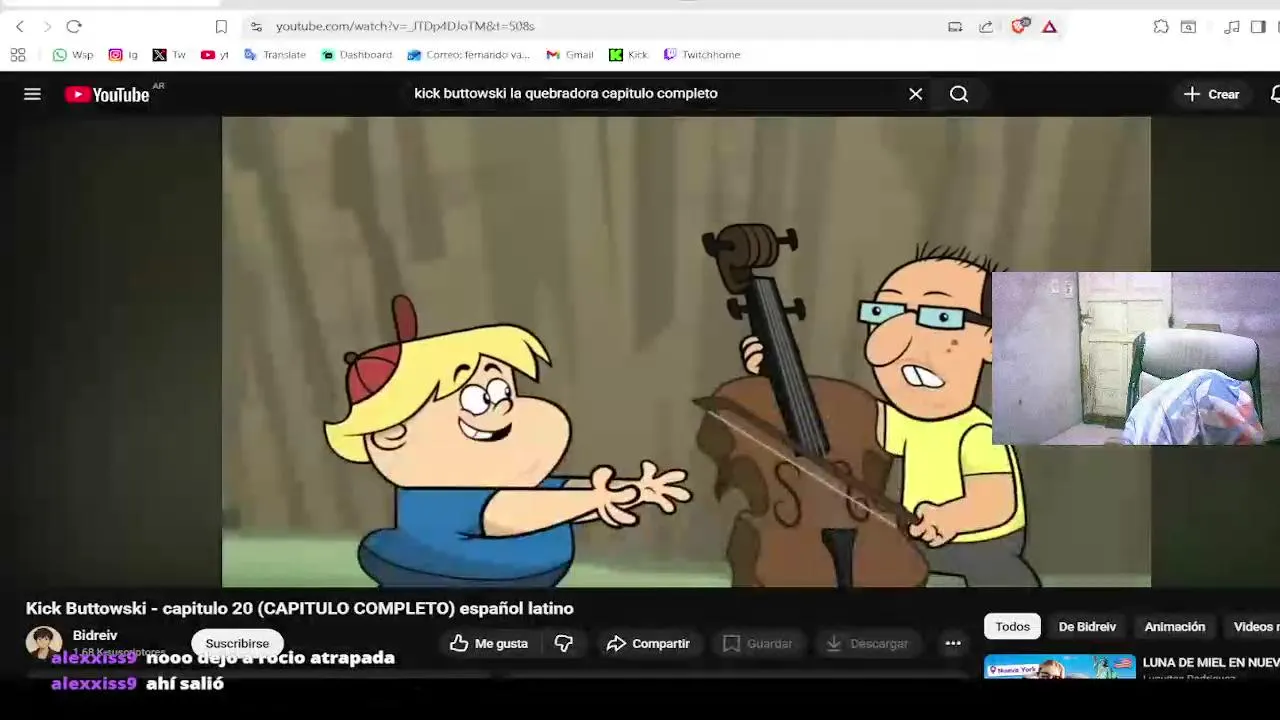Open the YouTube hamburger guide menu
1280x720 pixels.
[32, 94]
